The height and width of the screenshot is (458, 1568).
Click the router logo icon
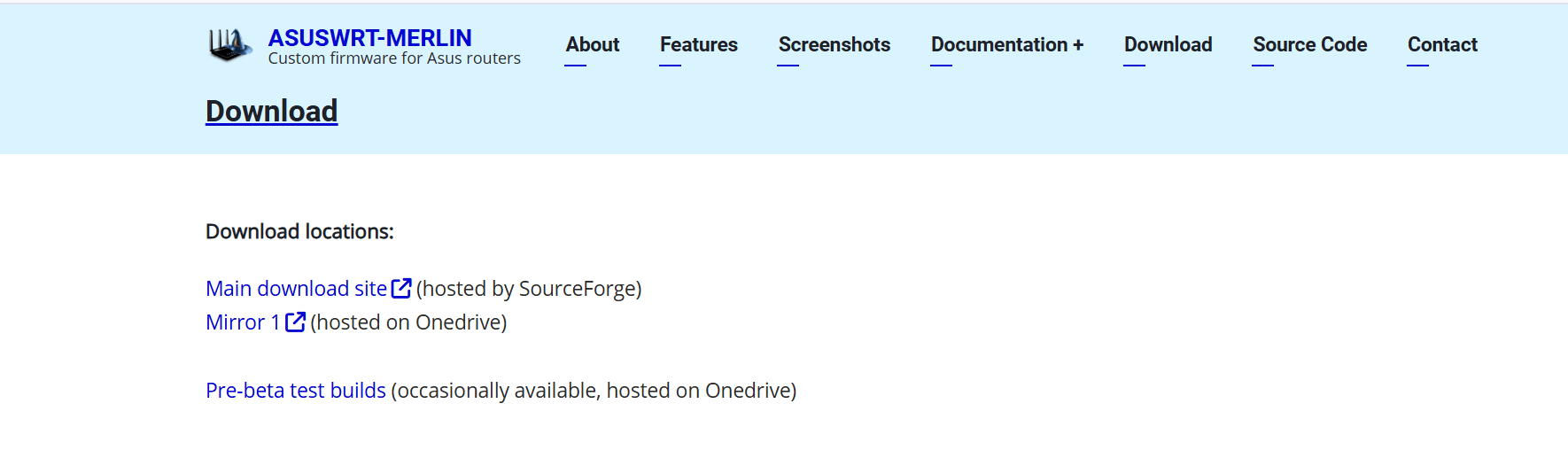point(229,45)
